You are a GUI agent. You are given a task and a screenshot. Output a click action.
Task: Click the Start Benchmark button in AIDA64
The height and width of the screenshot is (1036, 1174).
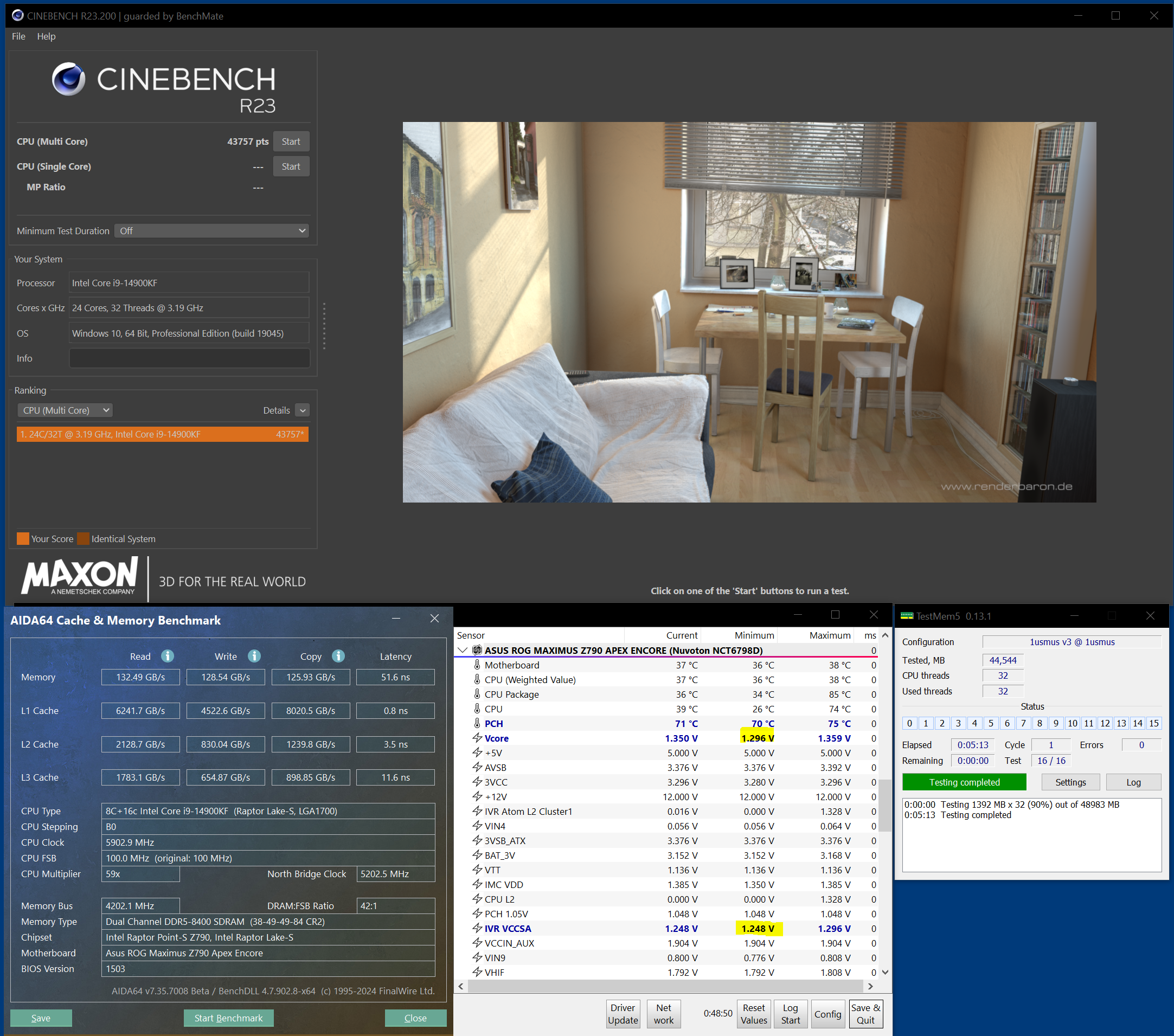[228, 1018]
